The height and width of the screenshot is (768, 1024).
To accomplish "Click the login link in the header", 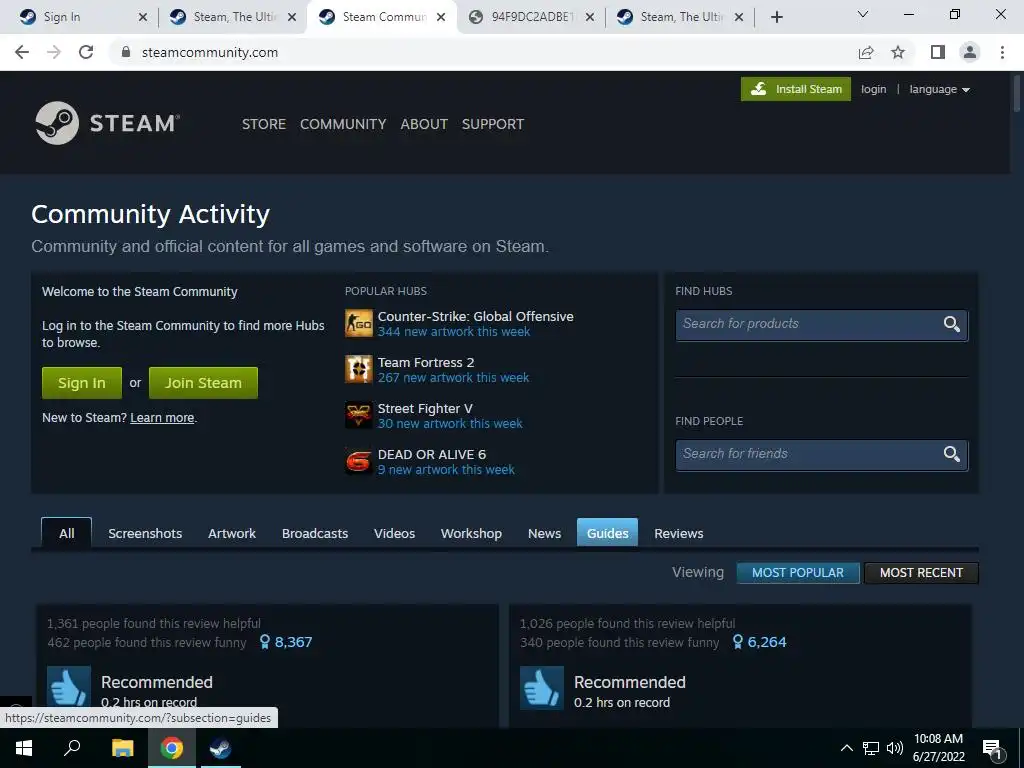I will coord(873,89).
